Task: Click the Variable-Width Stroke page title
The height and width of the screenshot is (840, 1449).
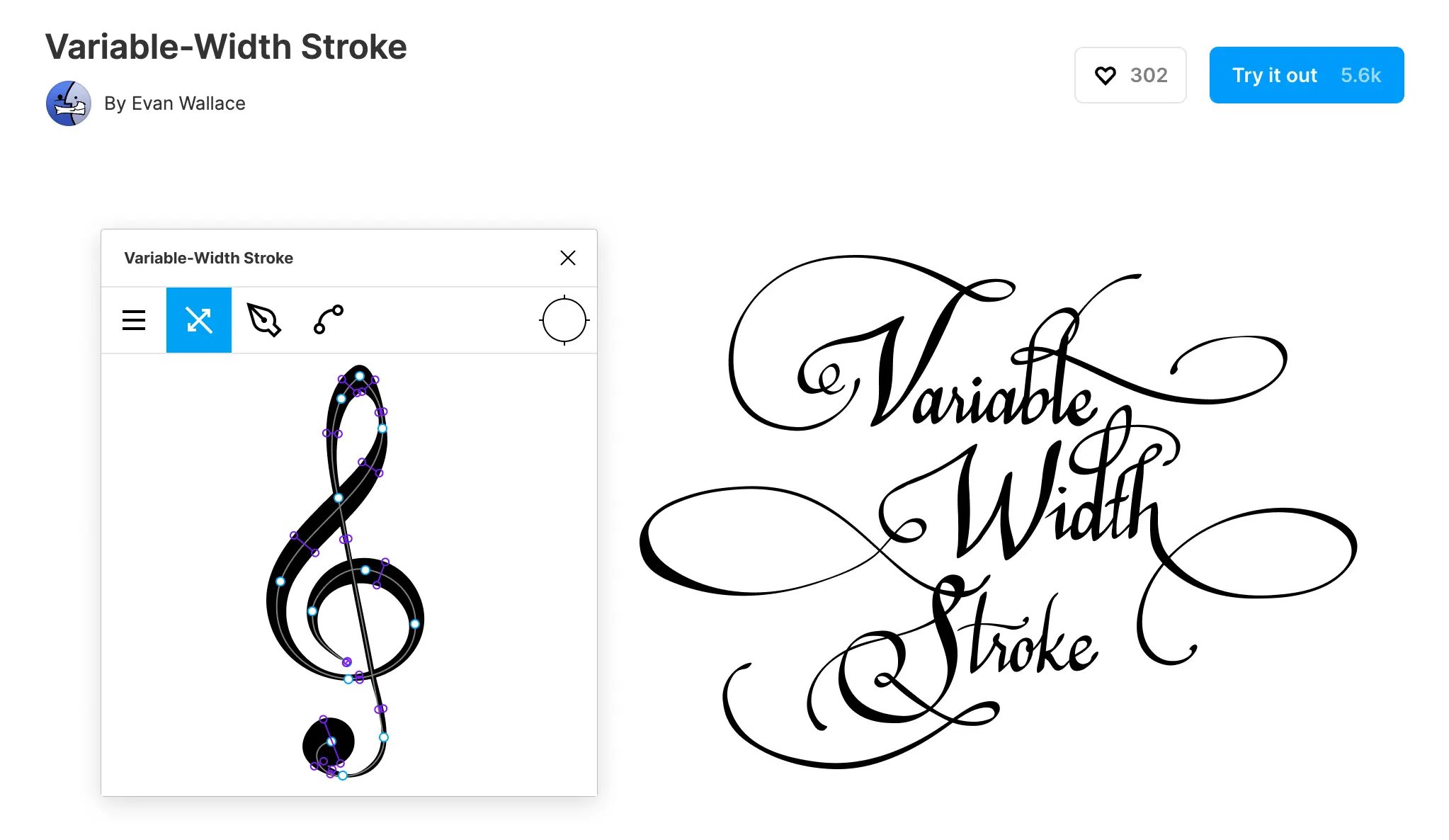Action: (x=226, y=47)
